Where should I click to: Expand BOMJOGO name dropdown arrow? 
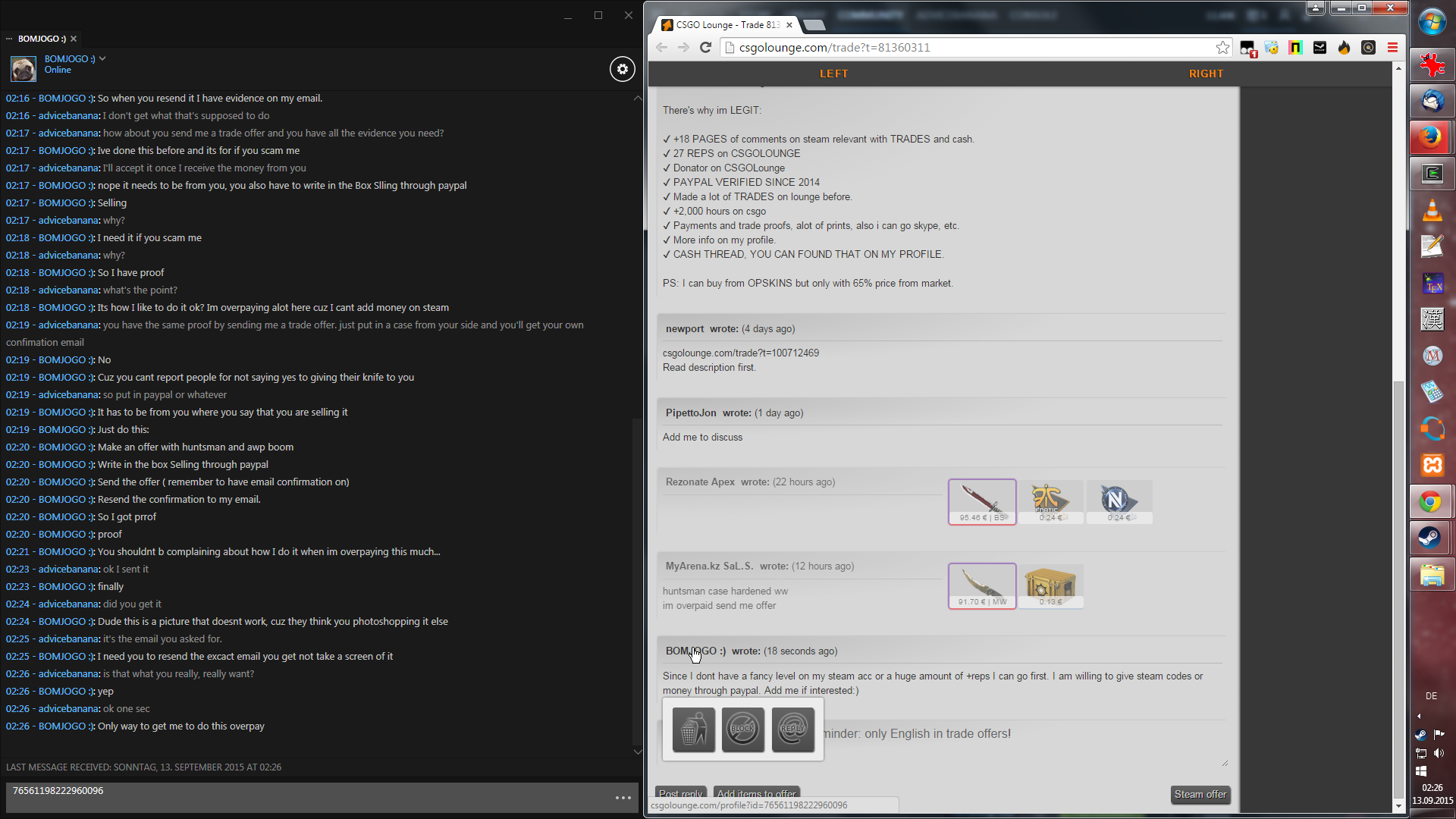102,58
